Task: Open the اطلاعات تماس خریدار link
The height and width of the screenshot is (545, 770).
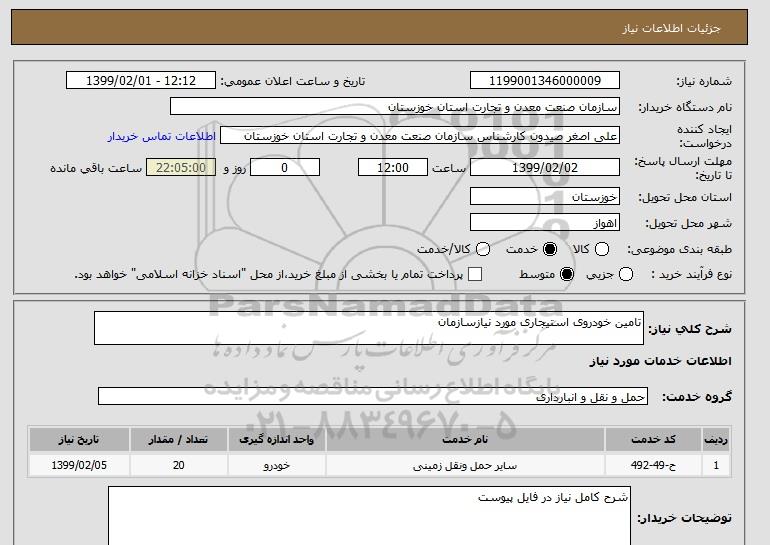Action: (x=162, y=136)
